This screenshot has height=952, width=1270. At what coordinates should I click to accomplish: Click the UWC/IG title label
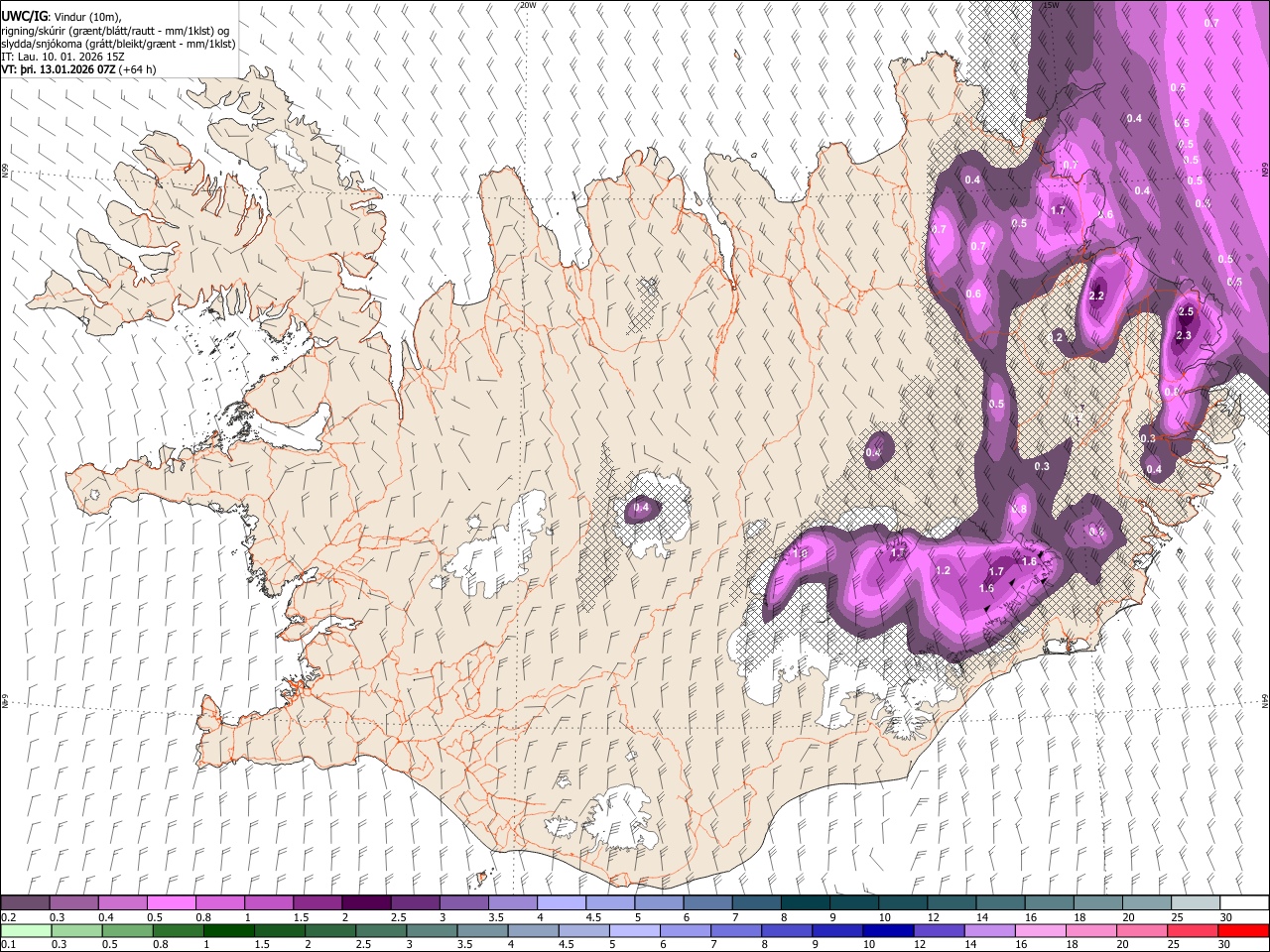tap(23, 17)
